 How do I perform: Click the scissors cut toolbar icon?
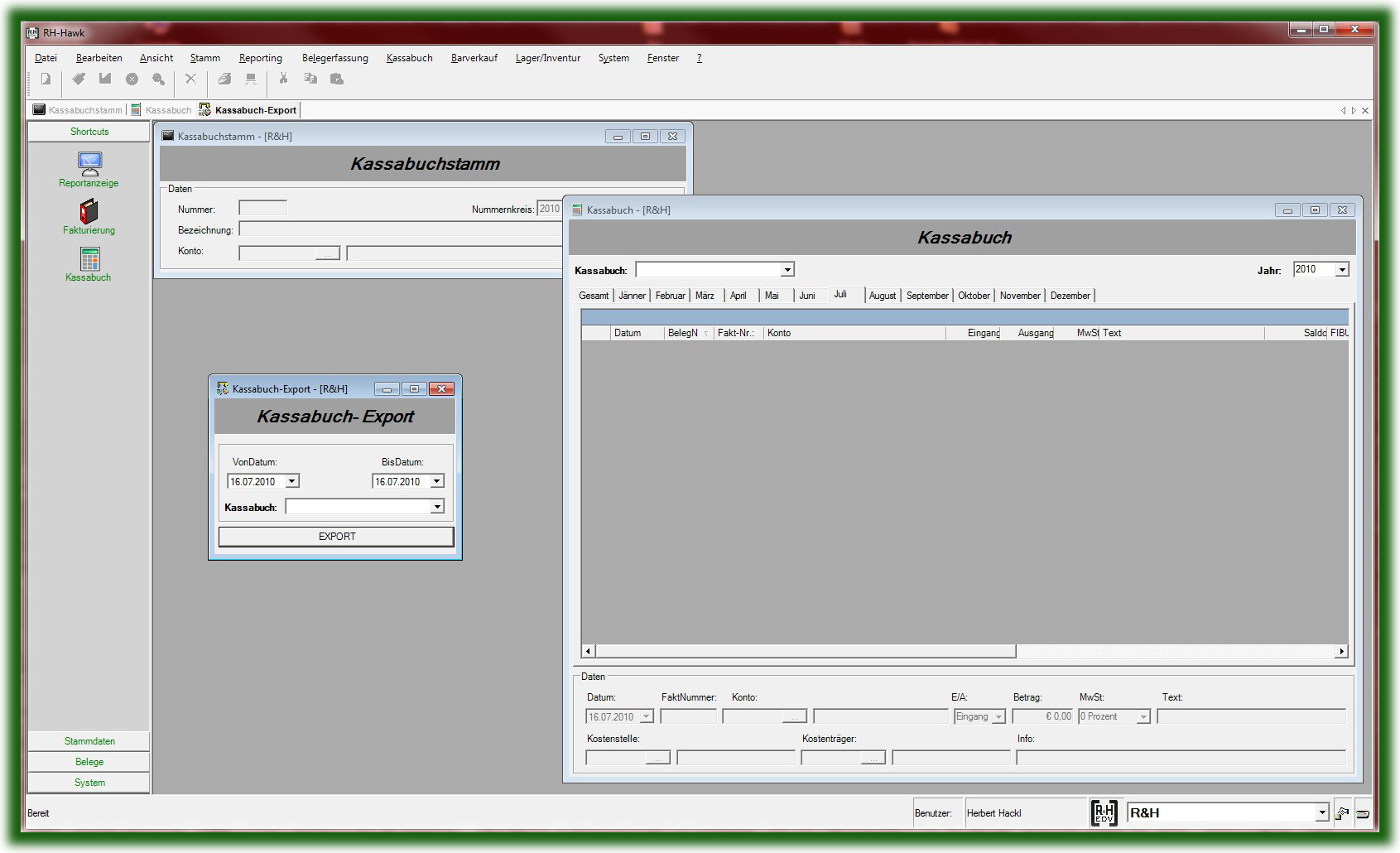tap(283, 80)
